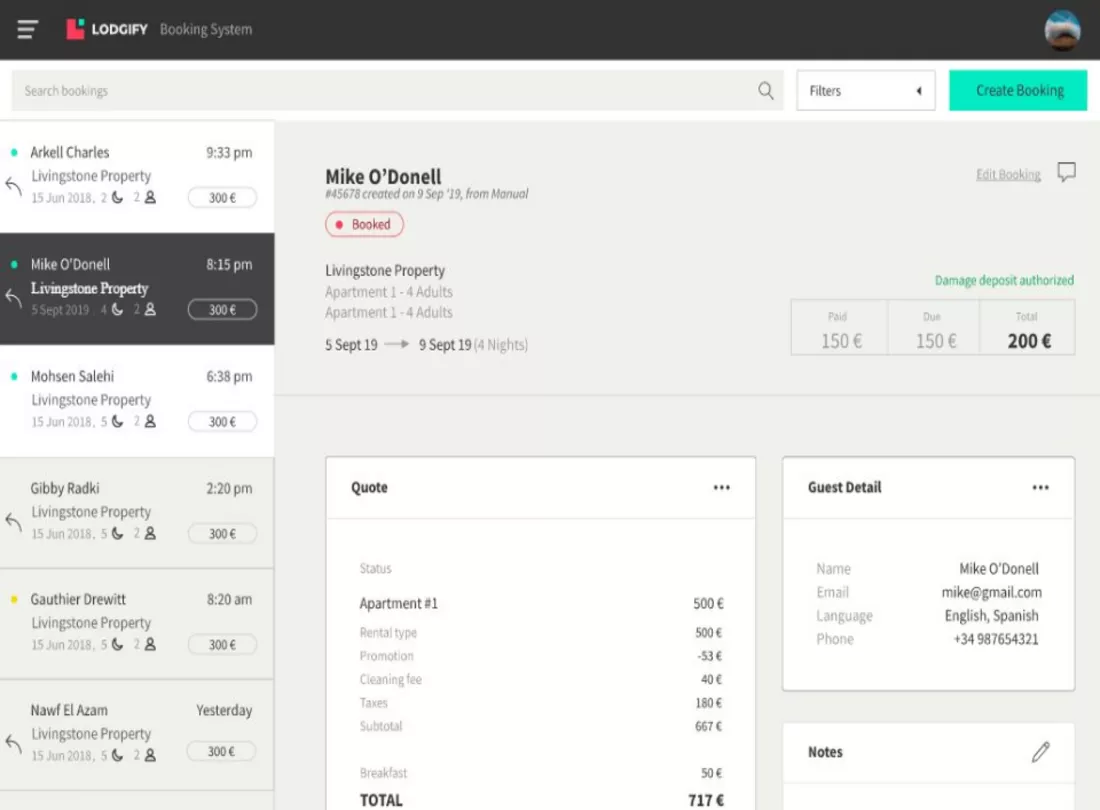Click guests person icon in Gibby Radki row
Screen dimensions: 1100x810
(150, 534)
